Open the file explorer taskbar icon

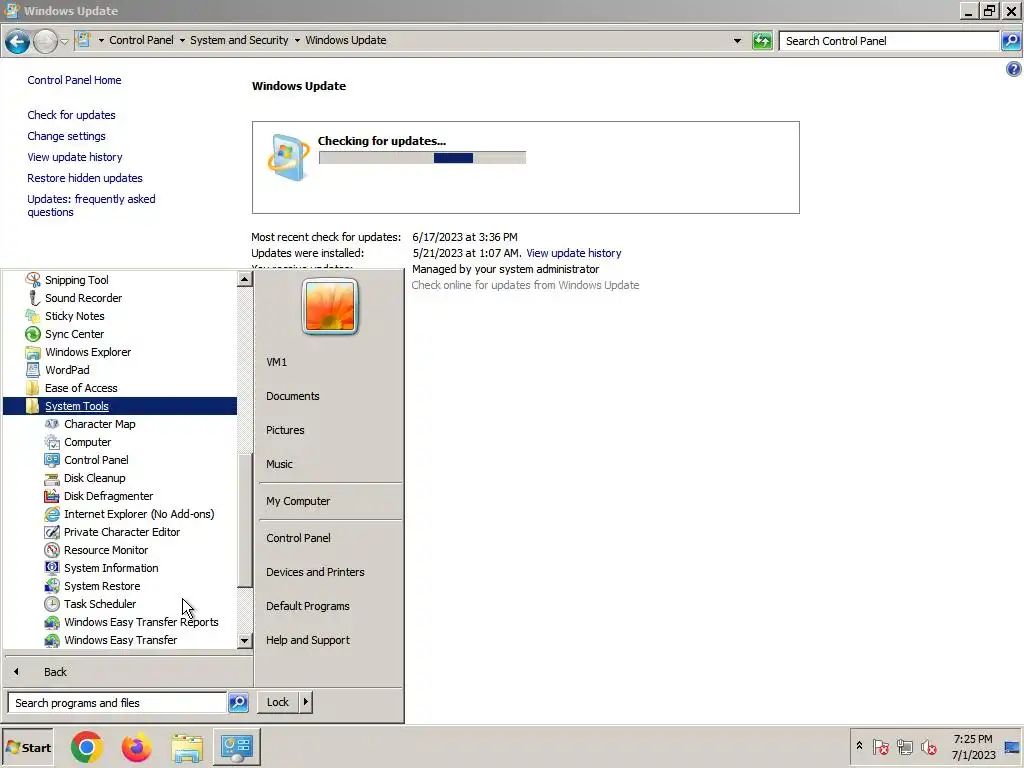pos(187,747)
